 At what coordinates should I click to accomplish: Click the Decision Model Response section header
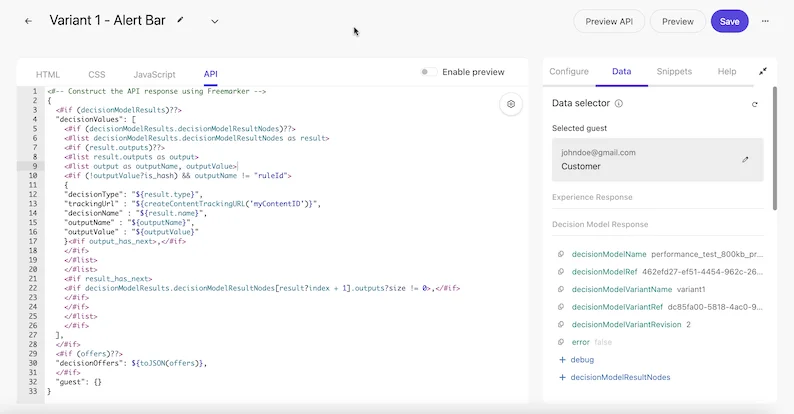[x=600, y=224]
